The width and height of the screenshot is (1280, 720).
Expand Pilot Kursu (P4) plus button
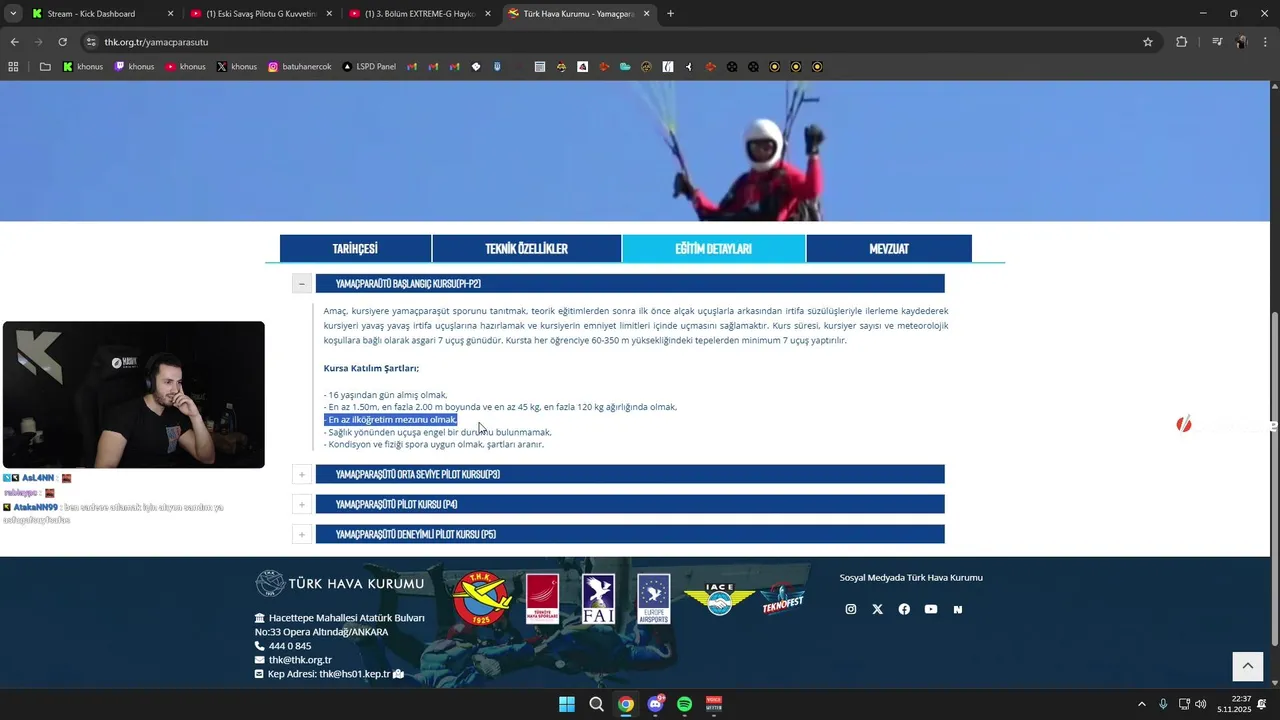(x=302, y=504)
